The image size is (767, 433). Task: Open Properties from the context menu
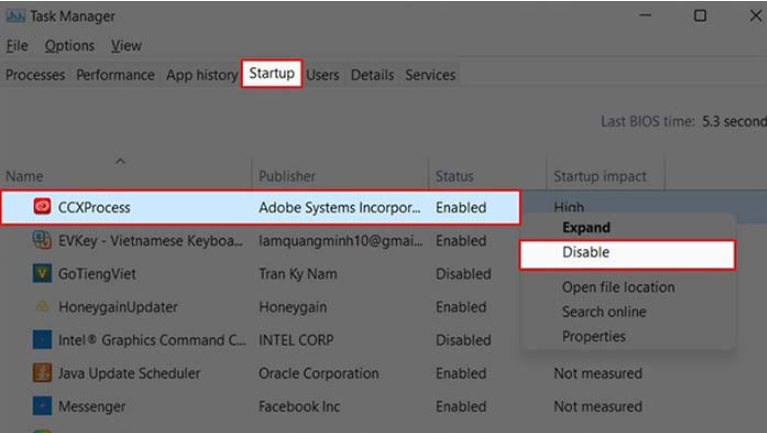594,337
